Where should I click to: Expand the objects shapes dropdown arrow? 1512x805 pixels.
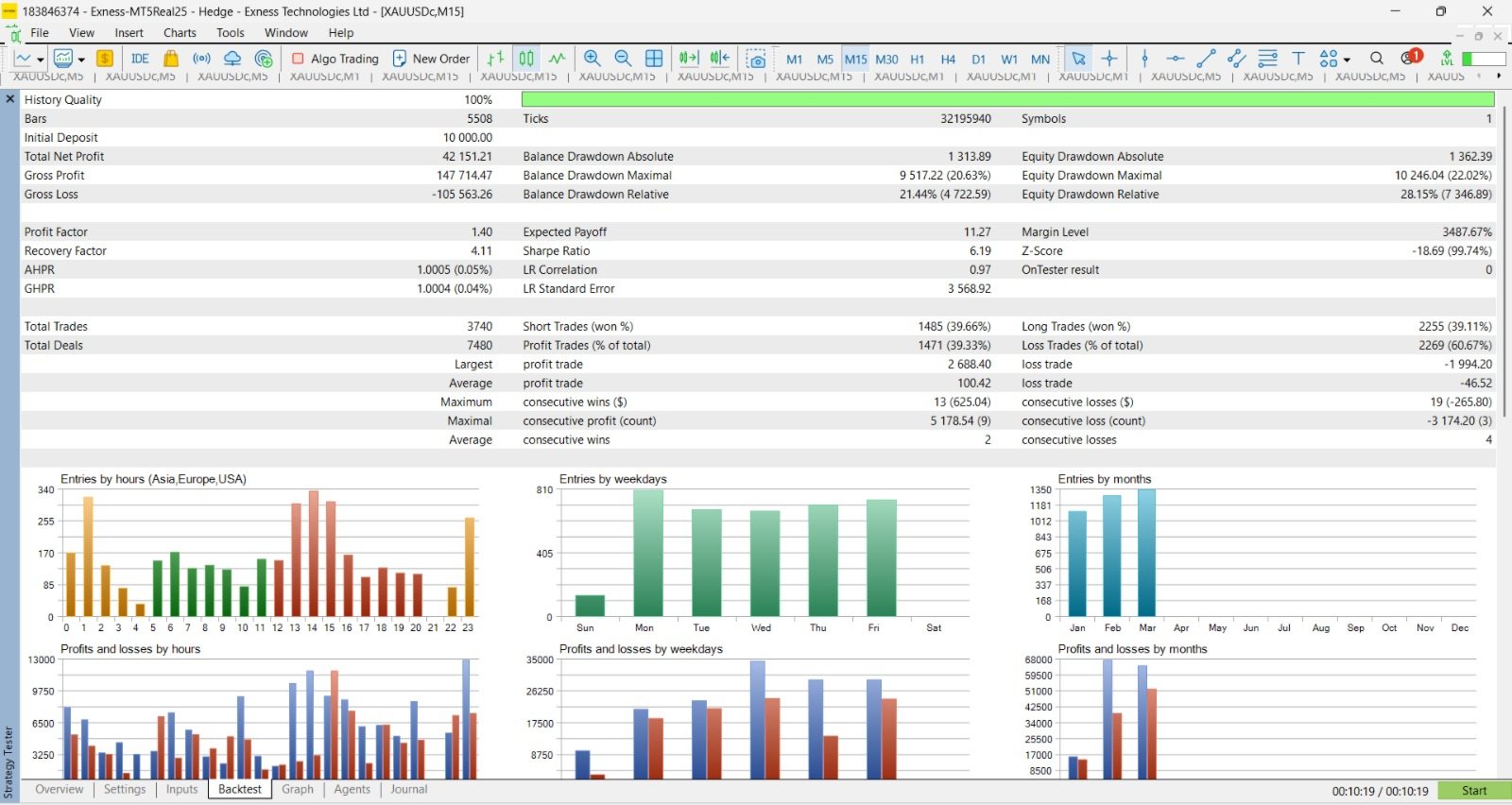pos(1347,60)
